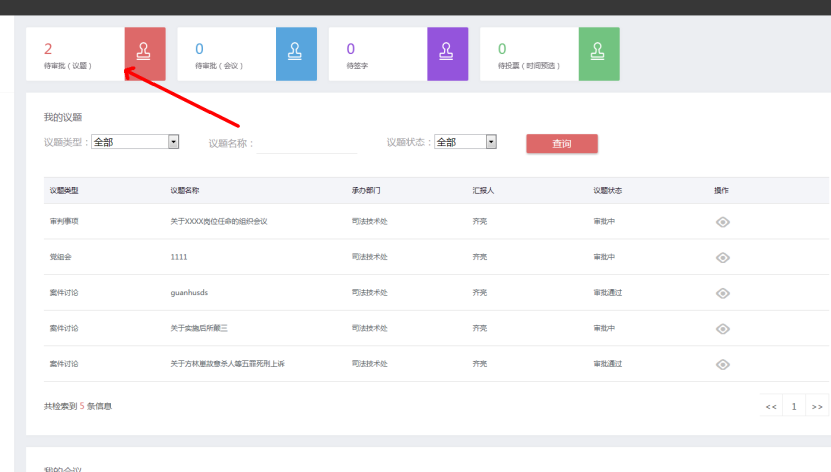View the 关于方林崽故意杀人 topic via eye icon

723,364
